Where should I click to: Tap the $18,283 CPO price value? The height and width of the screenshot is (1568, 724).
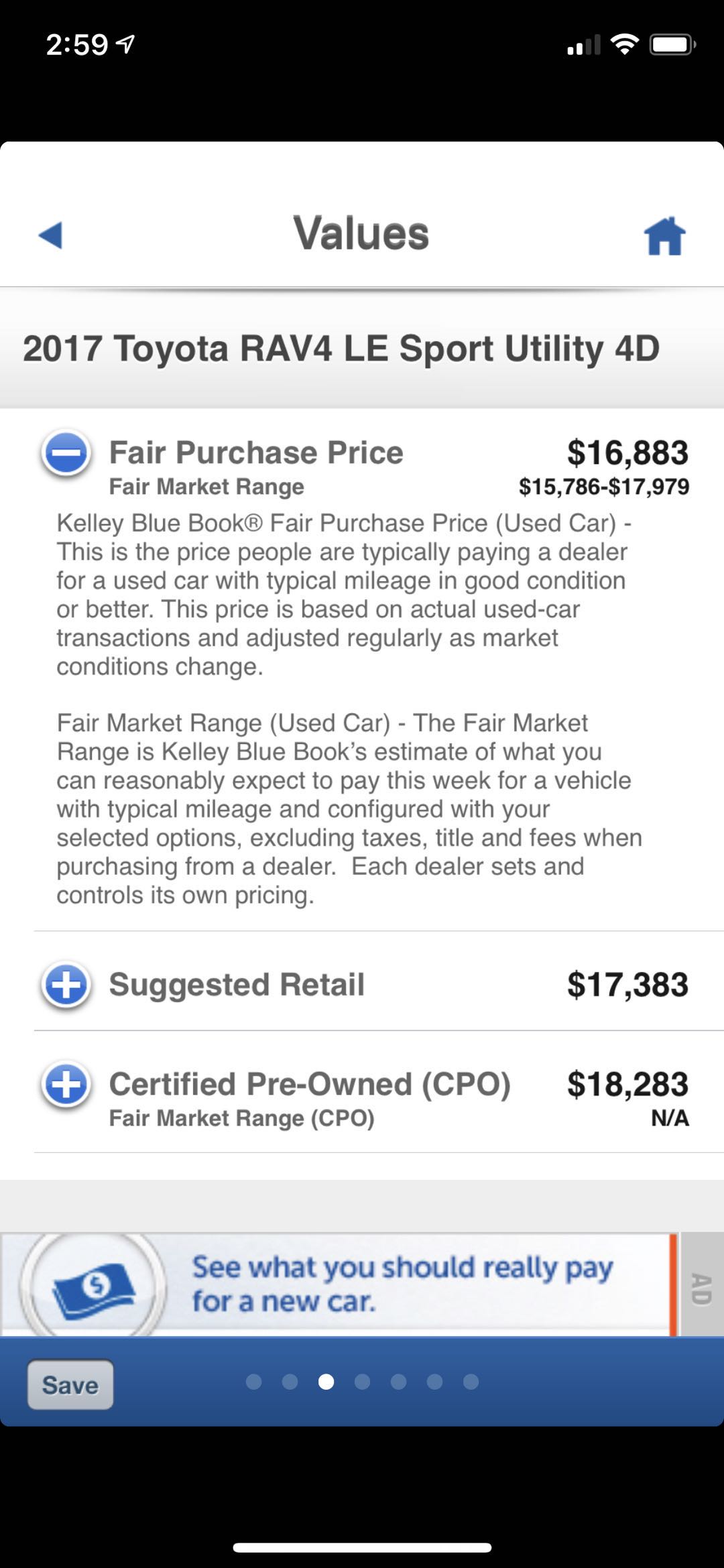[627, 1084]
